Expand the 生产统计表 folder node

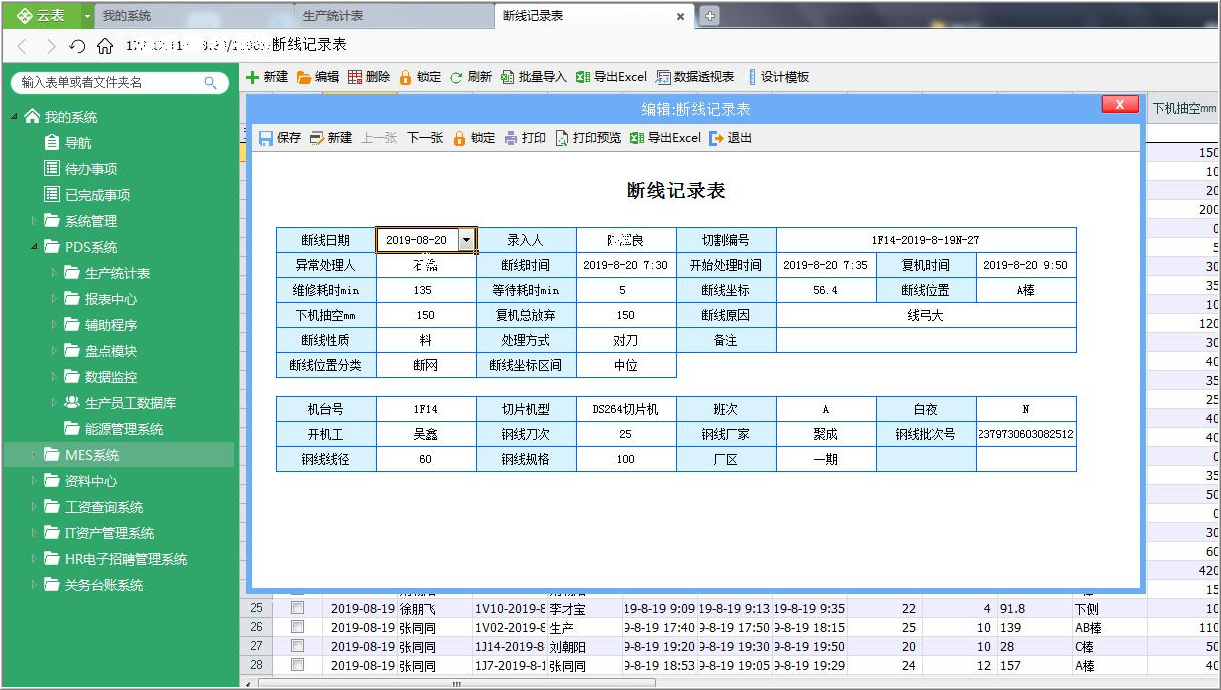tap(54, 272)
